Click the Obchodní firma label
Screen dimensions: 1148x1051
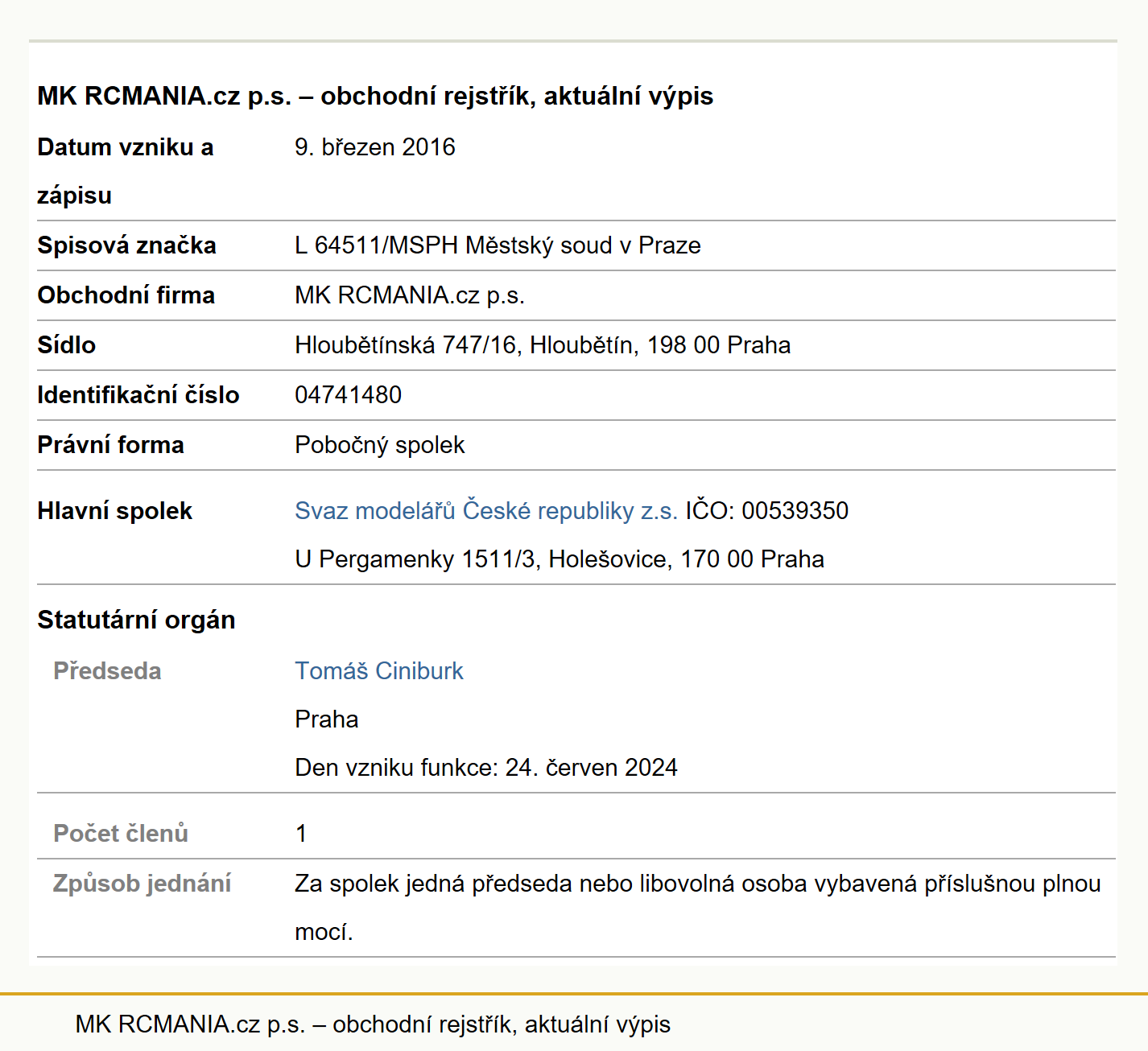(x=126, y=295)
